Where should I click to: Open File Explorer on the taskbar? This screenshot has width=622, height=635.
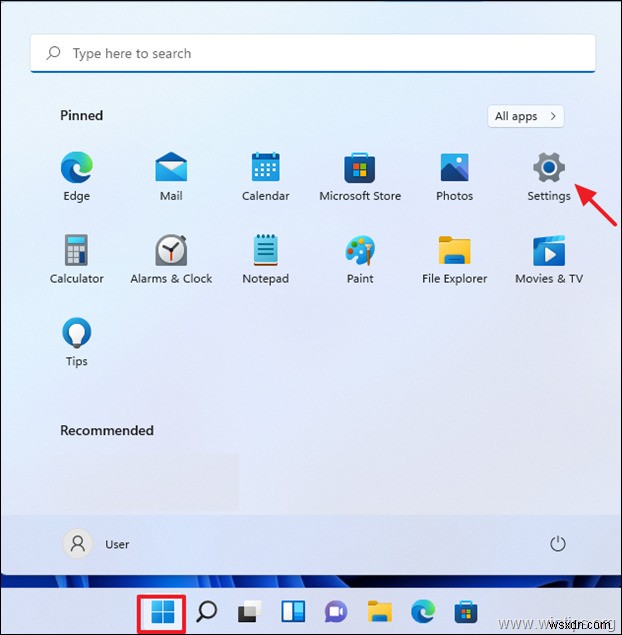click(379, 612)
